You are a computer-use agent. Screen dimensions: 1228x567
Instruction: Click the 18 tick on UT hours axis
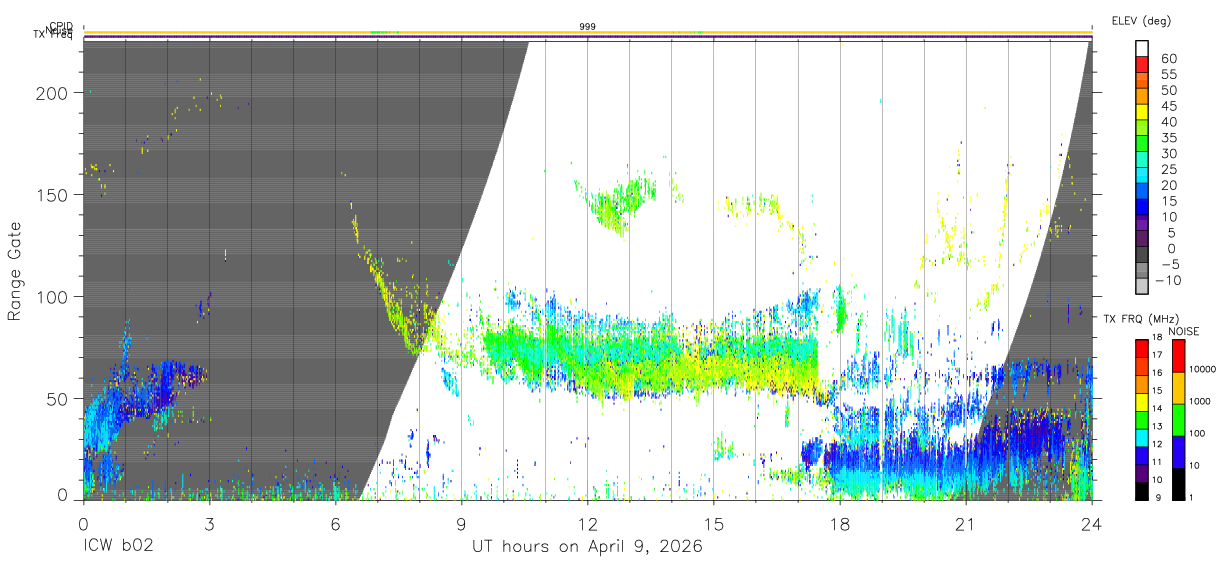839,523
